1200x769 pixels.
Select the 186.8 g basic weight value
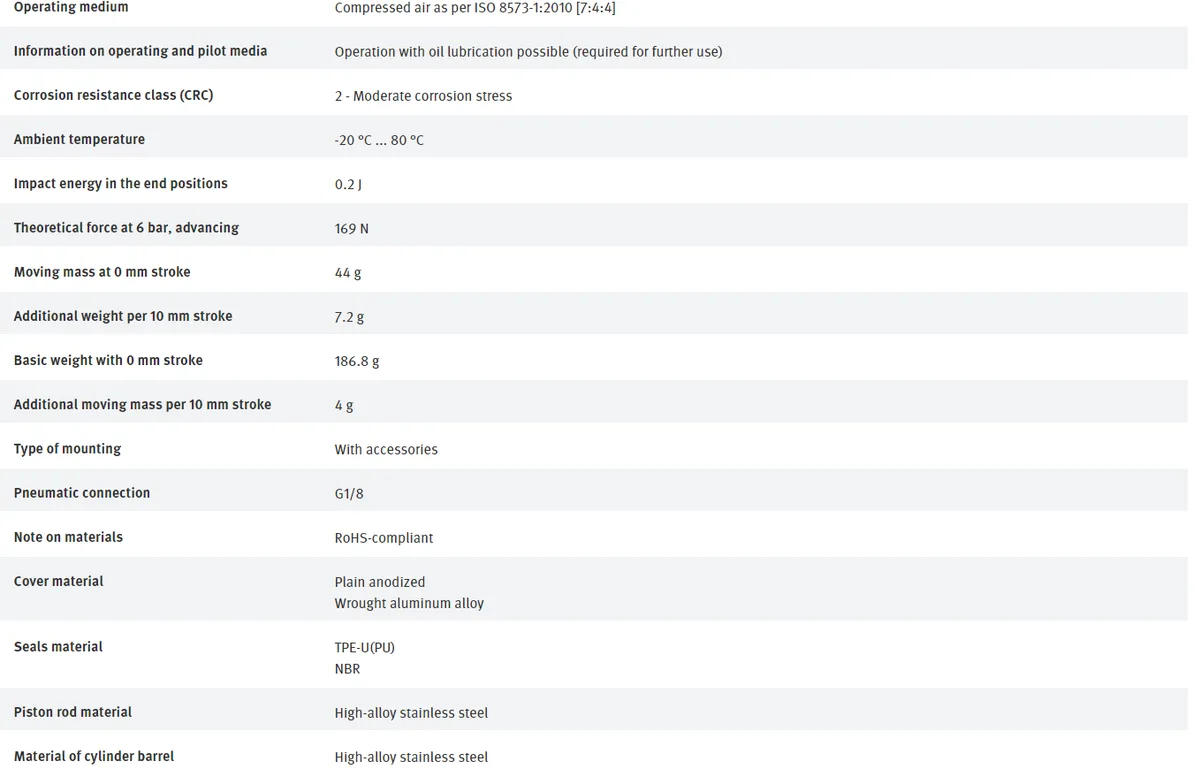(357, 361)
